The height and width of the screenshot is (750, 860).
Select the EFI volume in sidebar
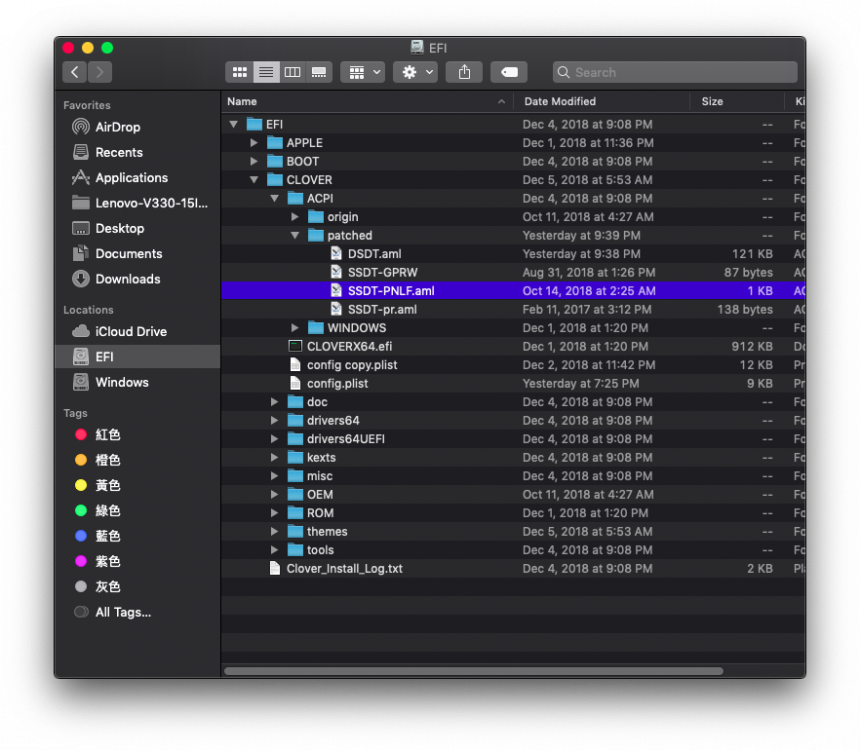coord(138,357)
